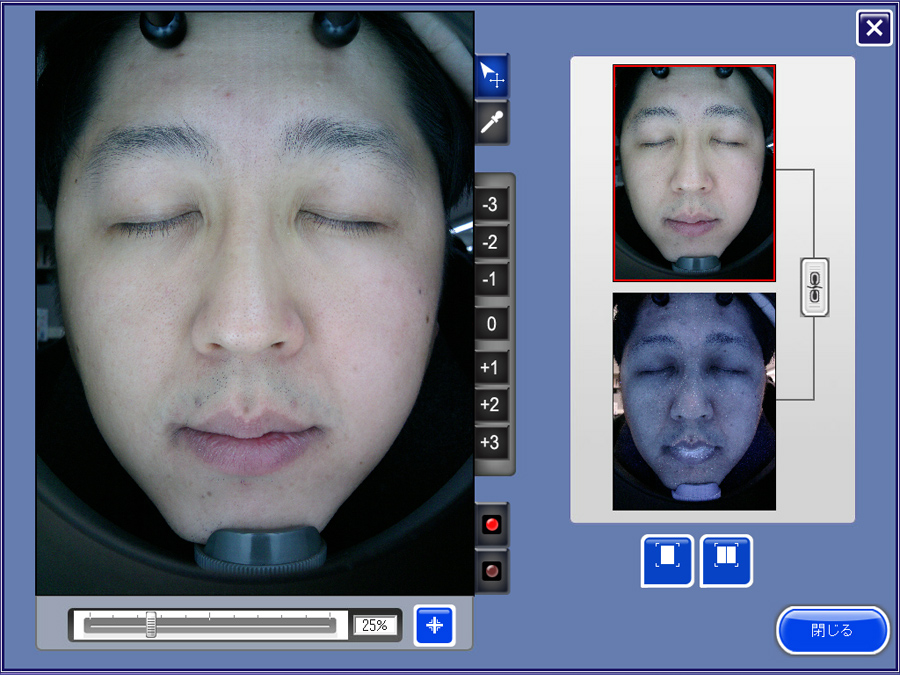Select the UV blue face thumbnail

coord(694,402)
